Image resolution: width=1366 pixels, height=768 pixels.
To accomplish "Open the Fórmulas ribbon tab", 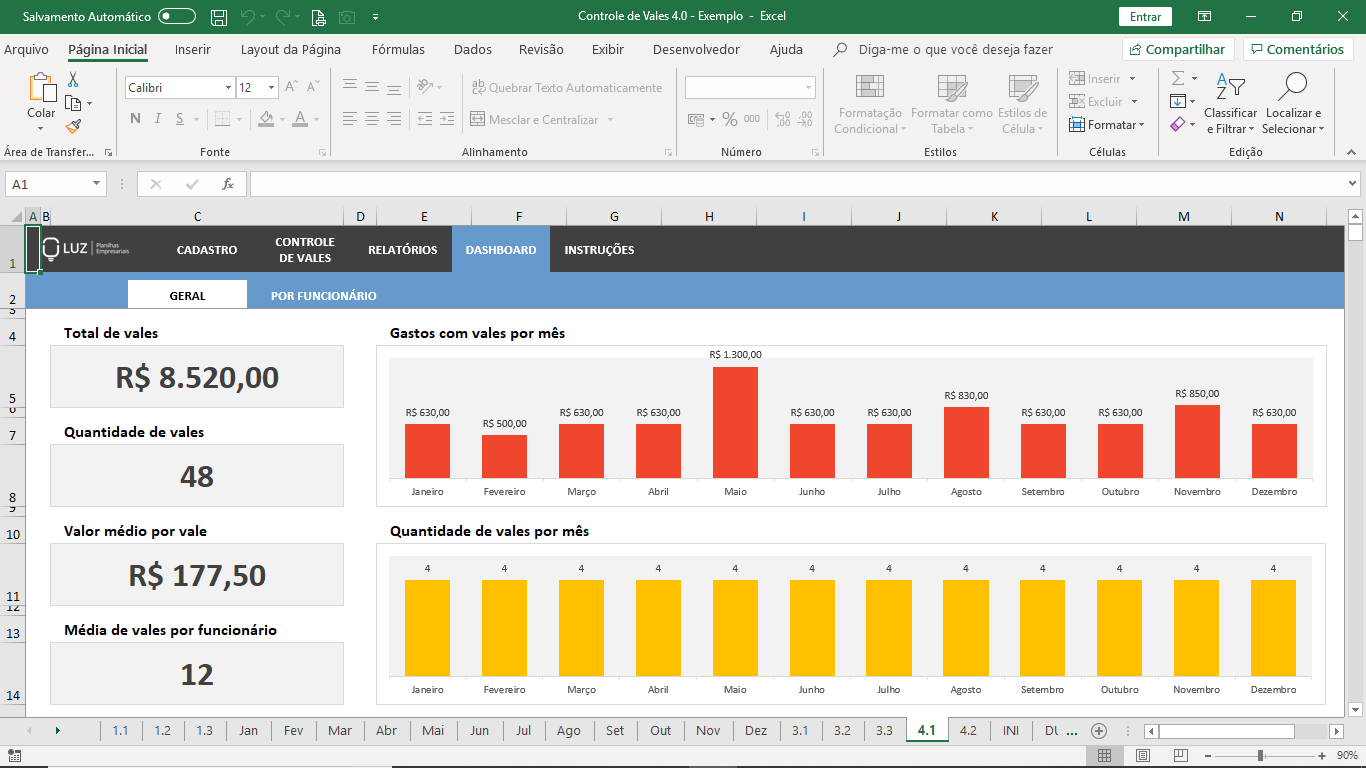I will pyautogui.click(x=398, y=49).
